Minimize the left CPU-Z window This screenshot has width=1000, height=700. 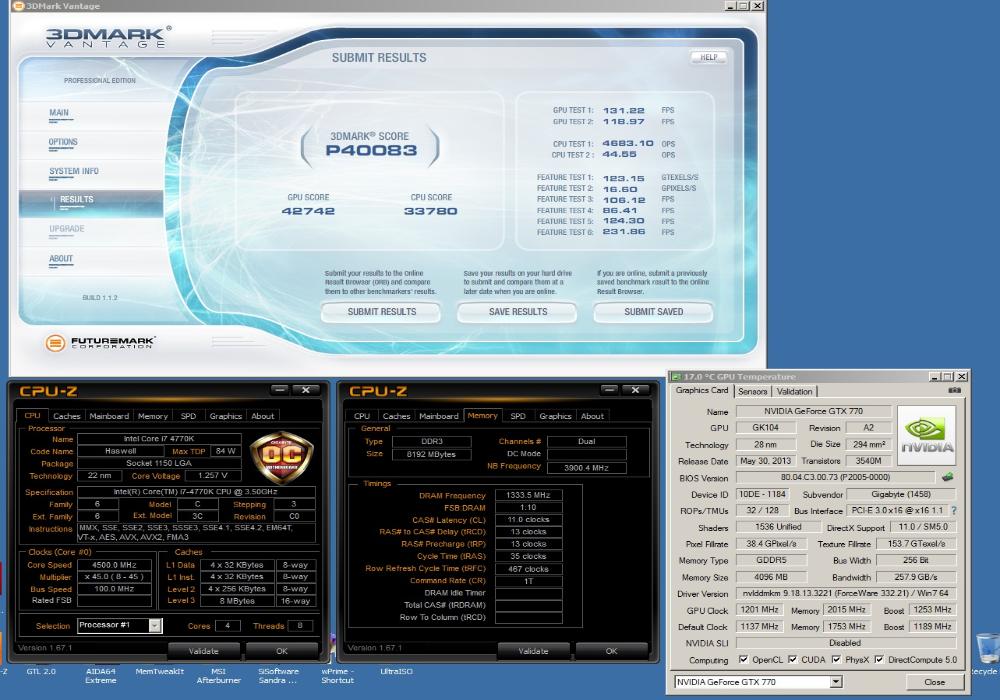point(280,390)
